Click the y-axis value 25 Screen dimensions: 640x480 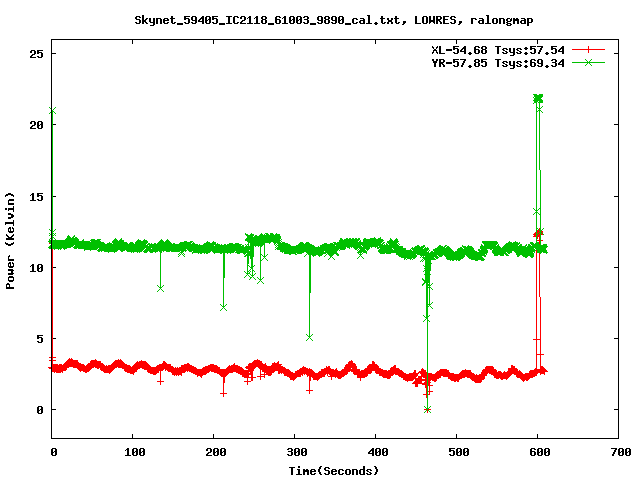[36, 54]
